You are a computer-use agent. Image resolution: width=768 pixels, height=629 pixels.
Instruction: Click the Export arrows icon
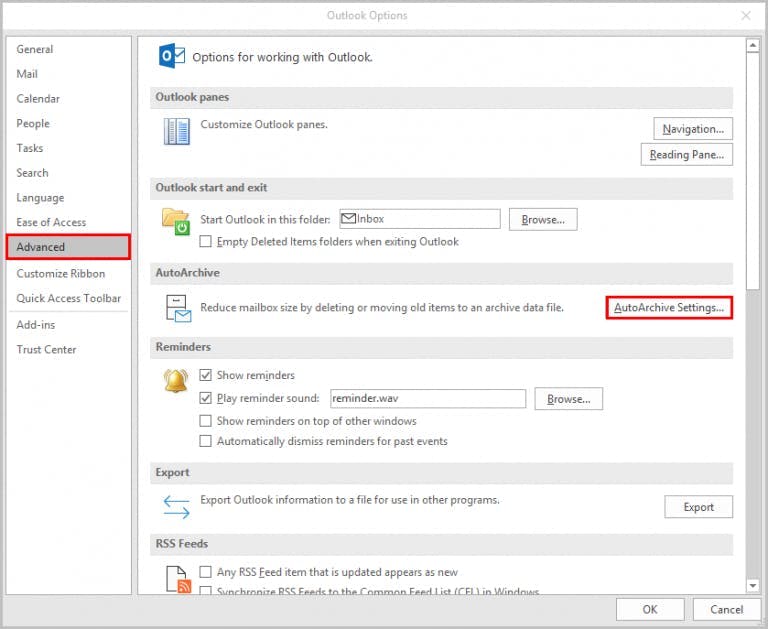click(176, 507)
